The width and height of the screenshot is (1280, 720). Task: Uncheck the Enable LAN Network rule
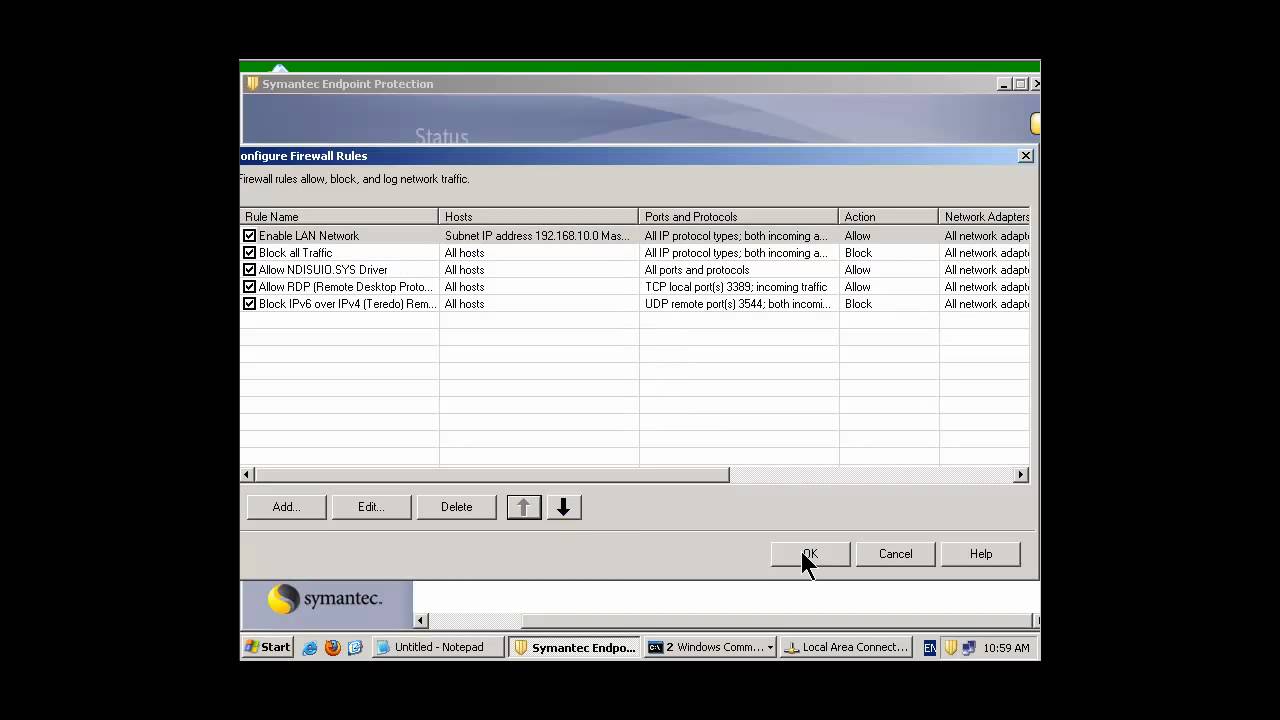tap(250, 236)
